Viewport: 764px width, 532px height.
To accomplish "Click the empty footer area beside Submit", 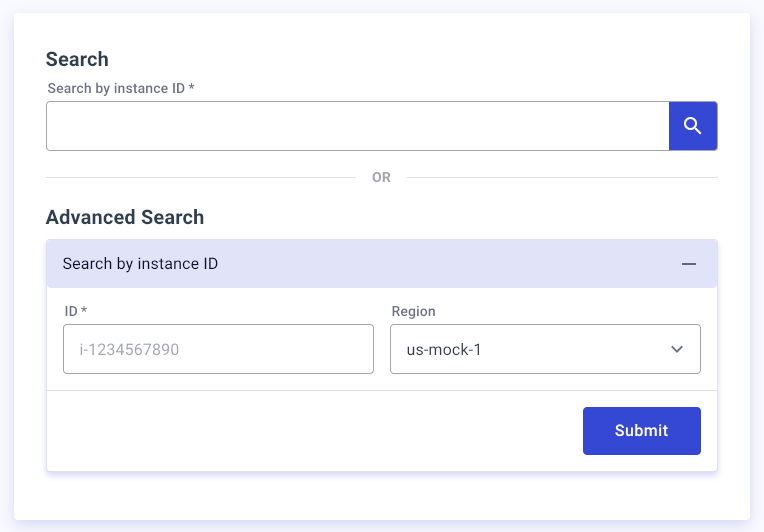I will tap(315, 431).
